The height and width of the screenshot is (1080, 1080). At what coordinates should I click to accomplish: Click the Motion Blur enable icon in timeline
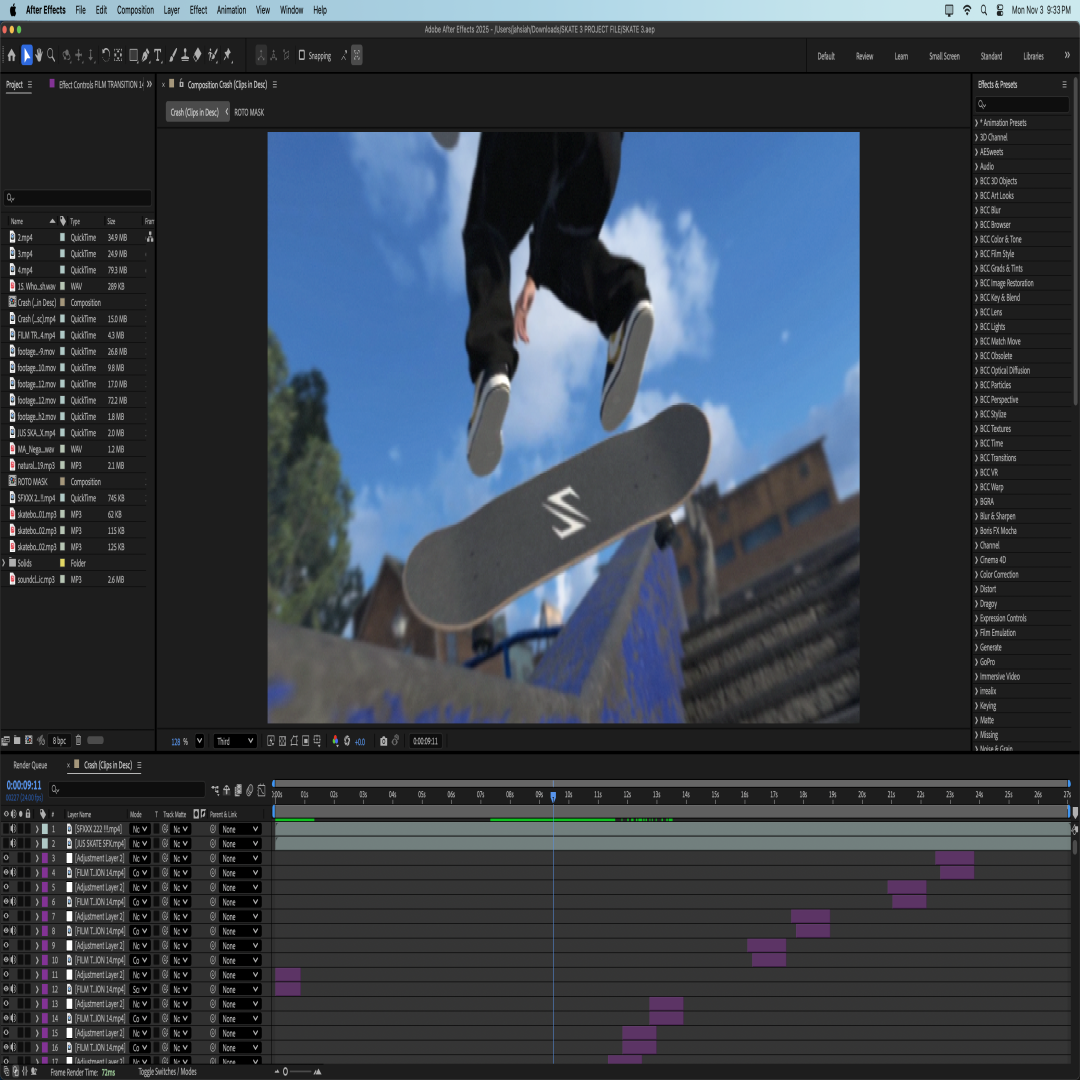[x=249, y=791]
